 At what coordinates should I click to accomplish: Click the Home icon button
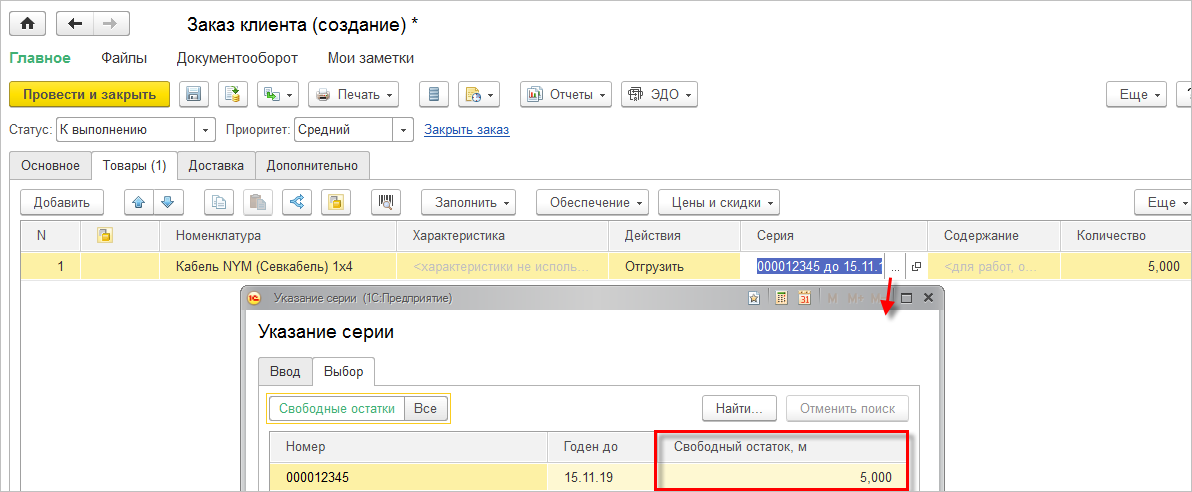(27, 22)
